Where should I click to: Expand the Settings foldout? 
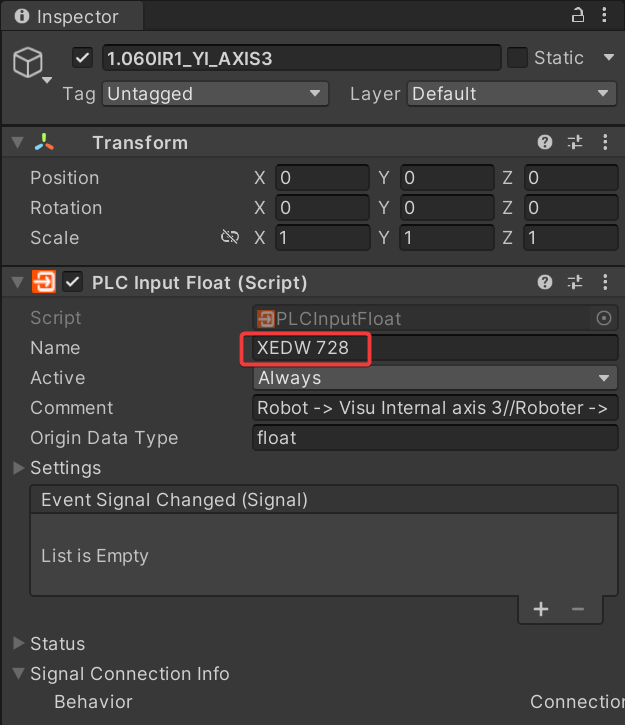coord(19,468)
